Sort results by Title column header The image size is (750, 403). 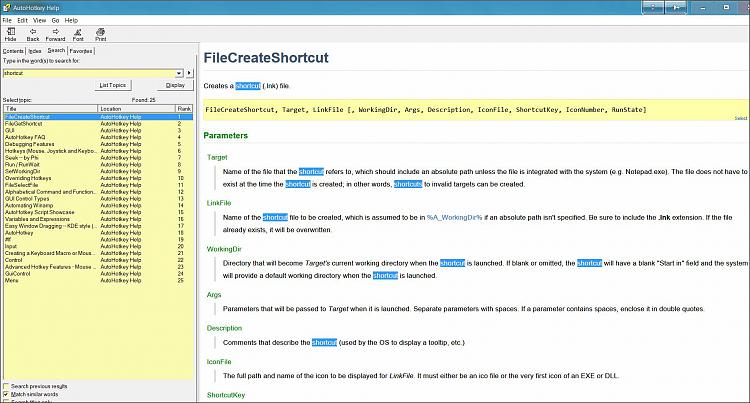point(51,109)
